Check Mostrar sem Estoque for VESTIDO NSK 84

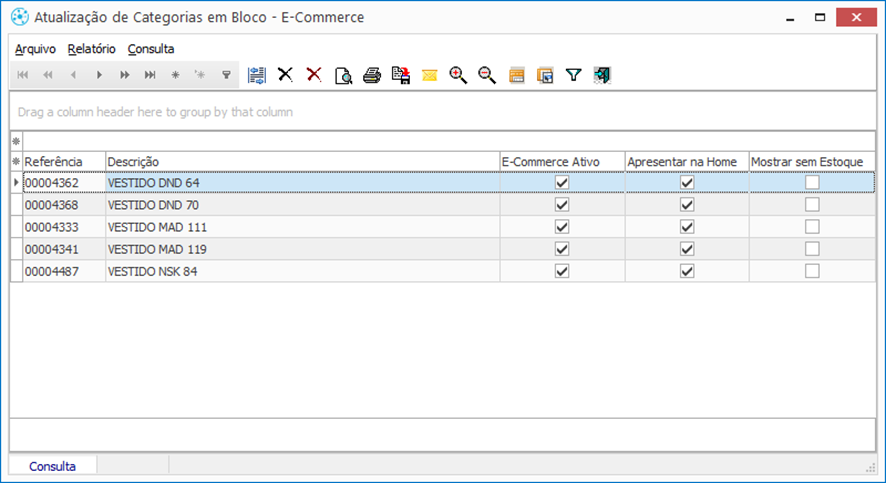tap(812, 271)
